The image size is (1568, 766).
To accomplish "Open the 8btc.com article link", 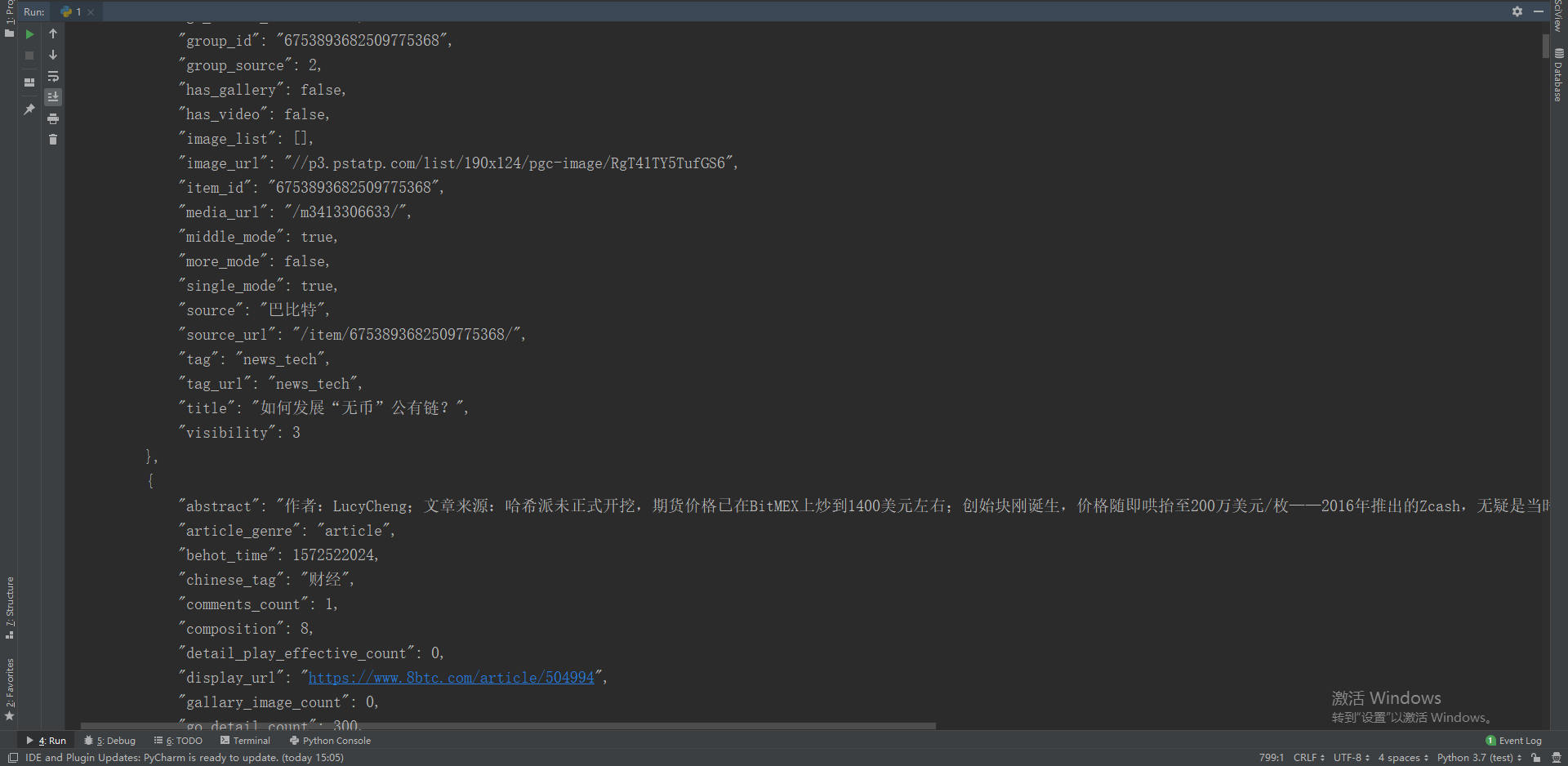I will click(x=451, y=678).
